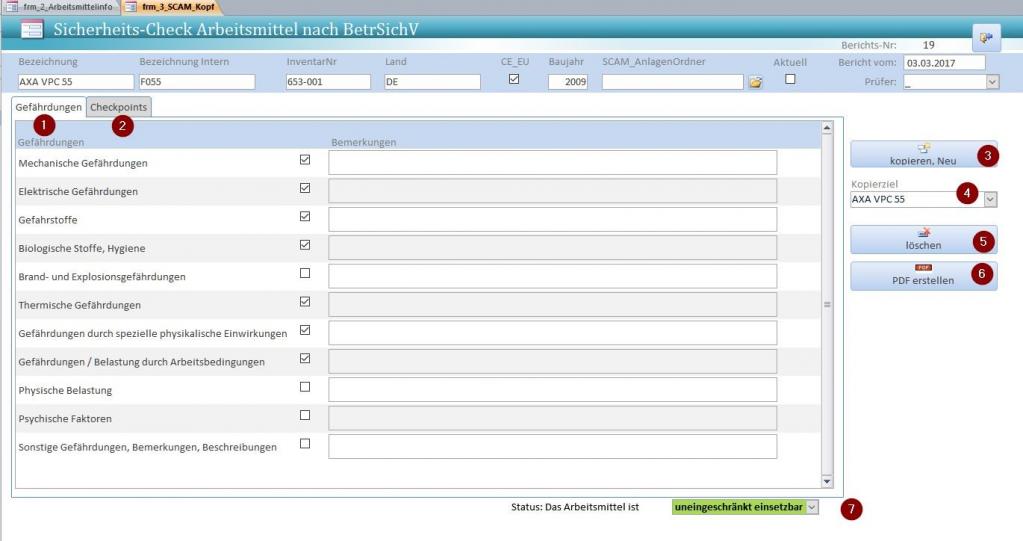Open the Prüfer dropdown arrow

[992, 82]
